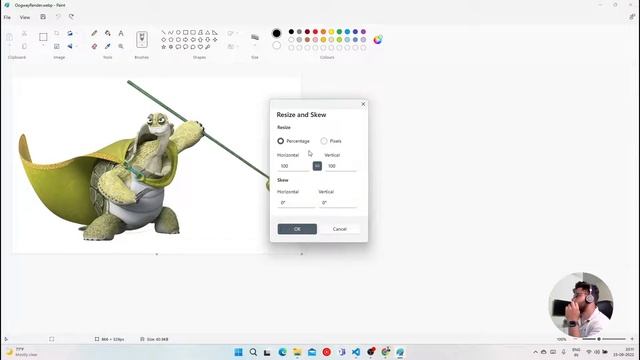Open the Windows Start menu

(x=238, y=352)
